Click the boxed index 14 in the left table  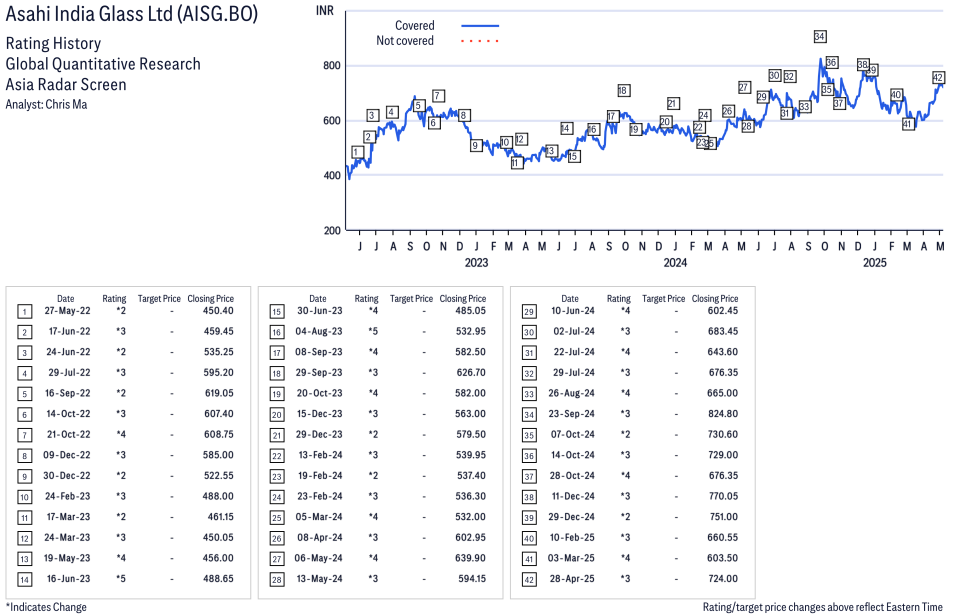24,579
